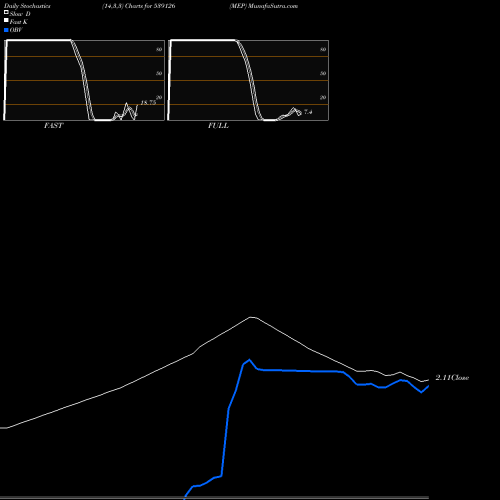The image size is (500, 500).
Task: Click the 'Slow D' legend text
Action: coord(20,14)
